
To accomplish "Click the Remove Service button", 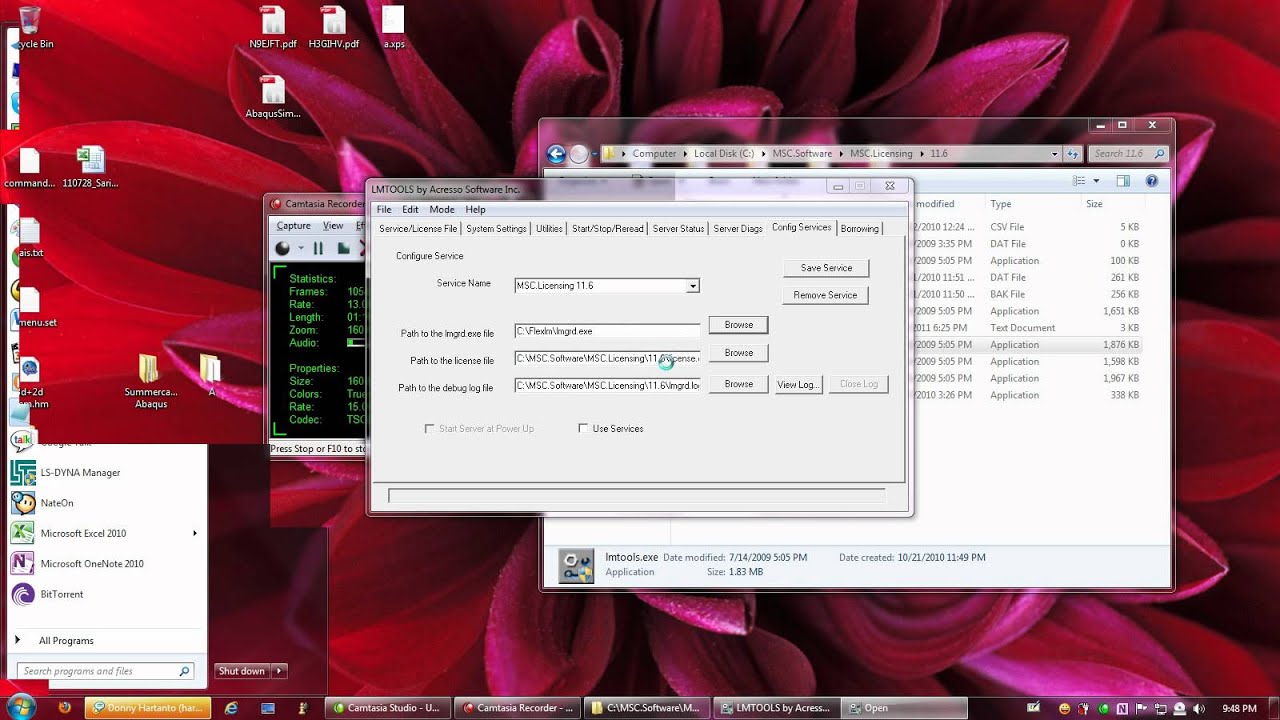I will tap(826, 295).
